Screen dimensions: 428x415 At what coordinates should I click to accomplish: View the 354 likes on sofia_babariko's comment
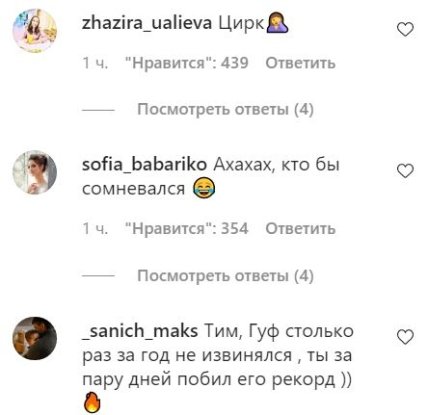(187, 229)
